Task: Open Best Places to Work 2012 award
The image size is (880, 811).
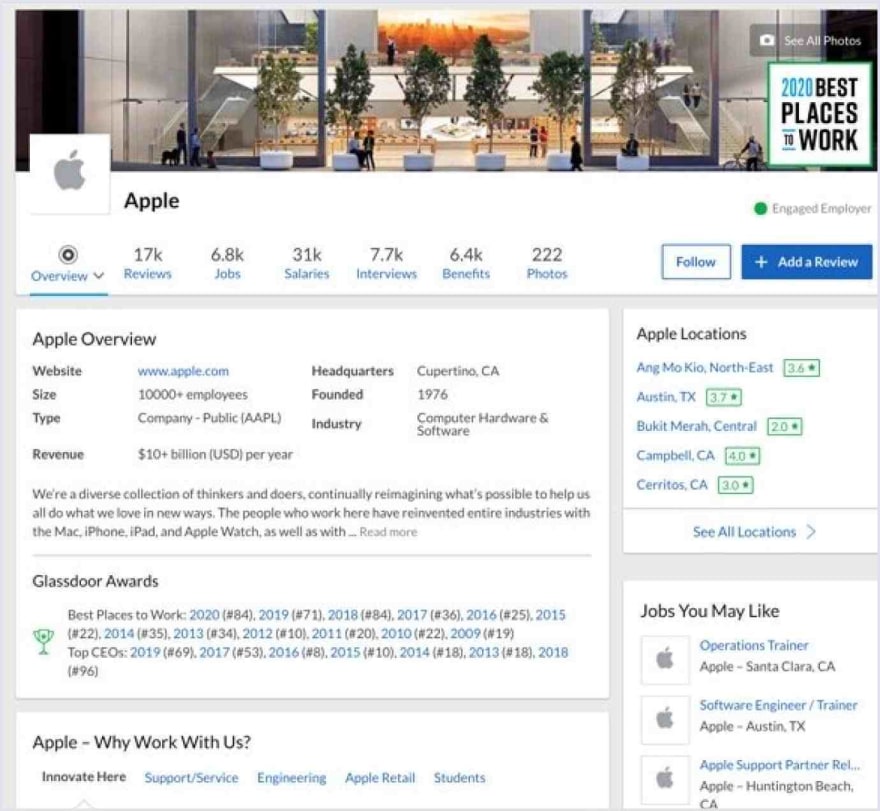Action: coord(257,634)
